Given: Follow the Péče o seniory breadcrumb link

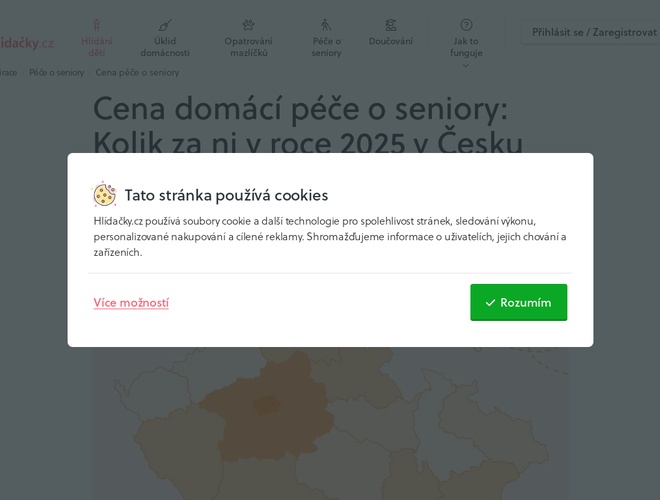Looking at the screenshot, I should pos(56,72).
